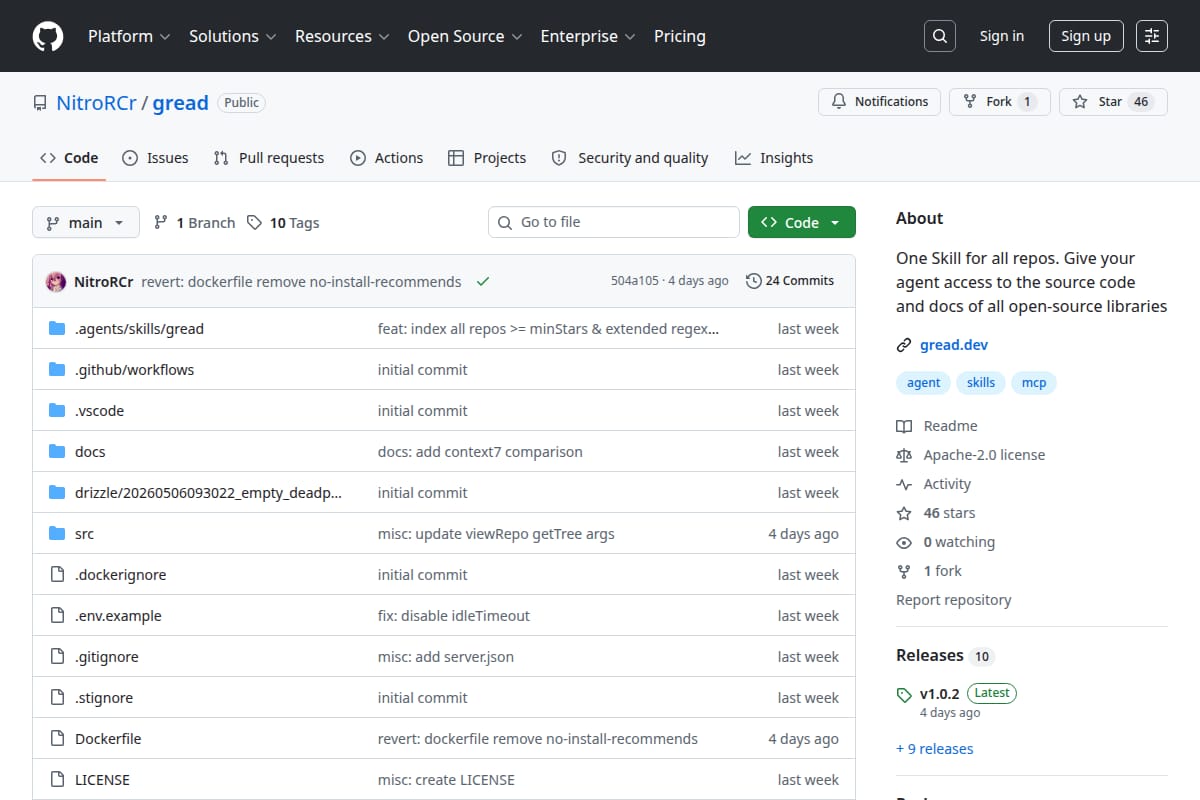Click the src folder icon
1200x800 pixels.
coord(57,534)
